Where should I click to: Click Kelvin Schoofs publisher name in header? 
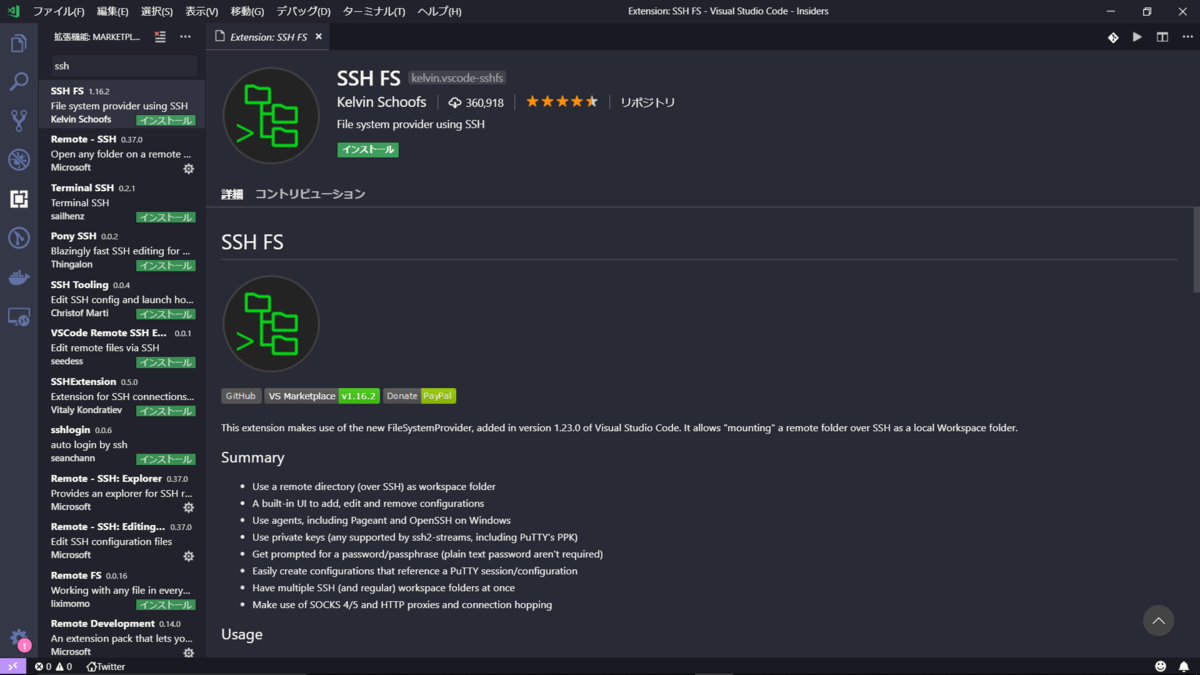[x=382, y=102]
